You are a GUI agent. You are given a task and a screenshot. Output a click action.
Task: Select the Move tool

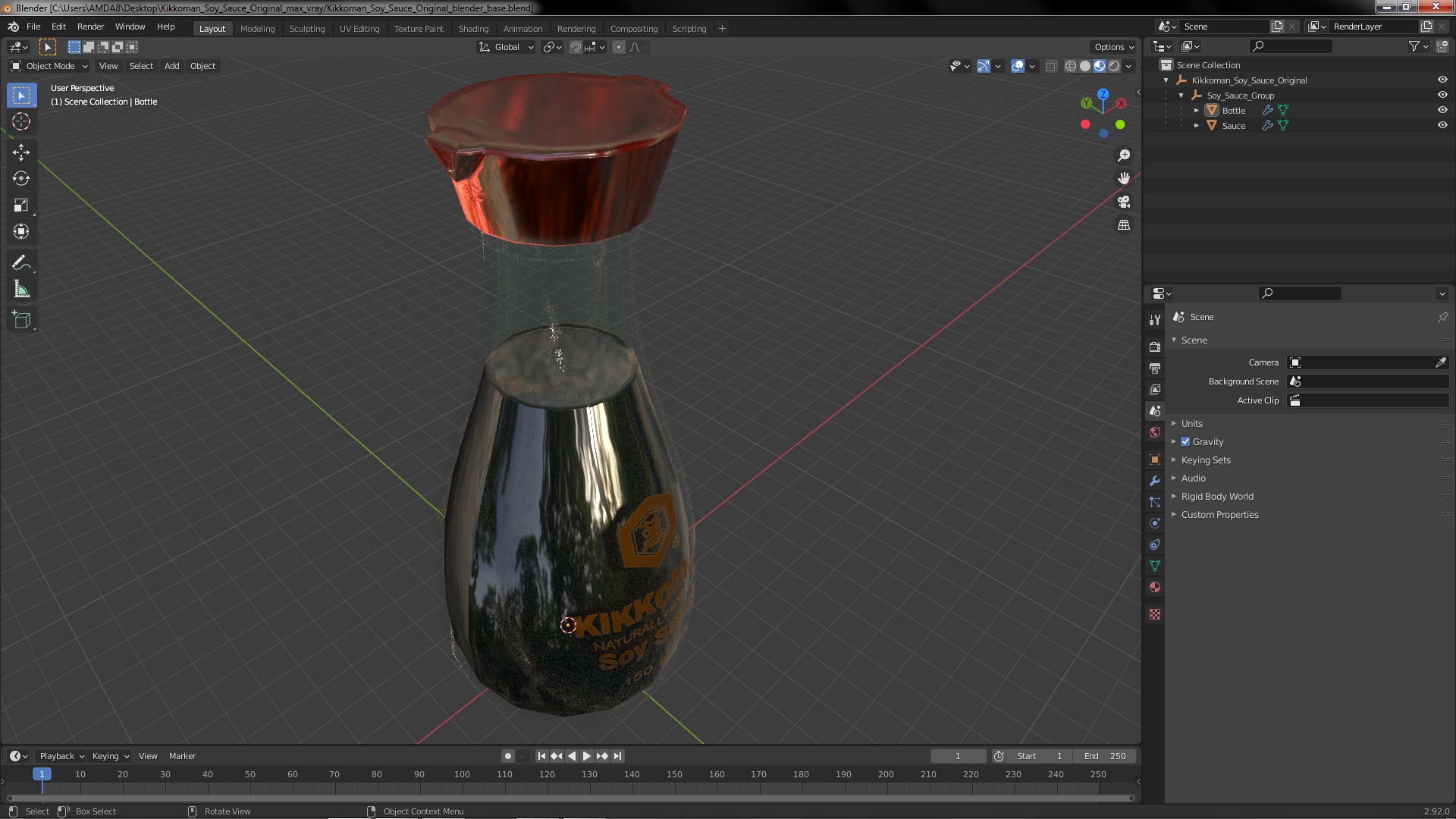[21, 152]
